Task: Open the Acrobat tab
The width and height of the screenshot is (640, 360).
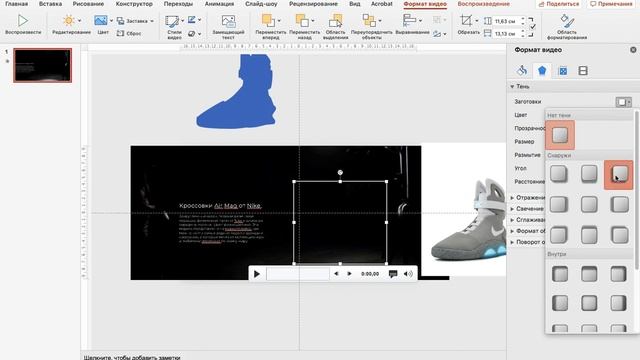Action: click(382, 4)
